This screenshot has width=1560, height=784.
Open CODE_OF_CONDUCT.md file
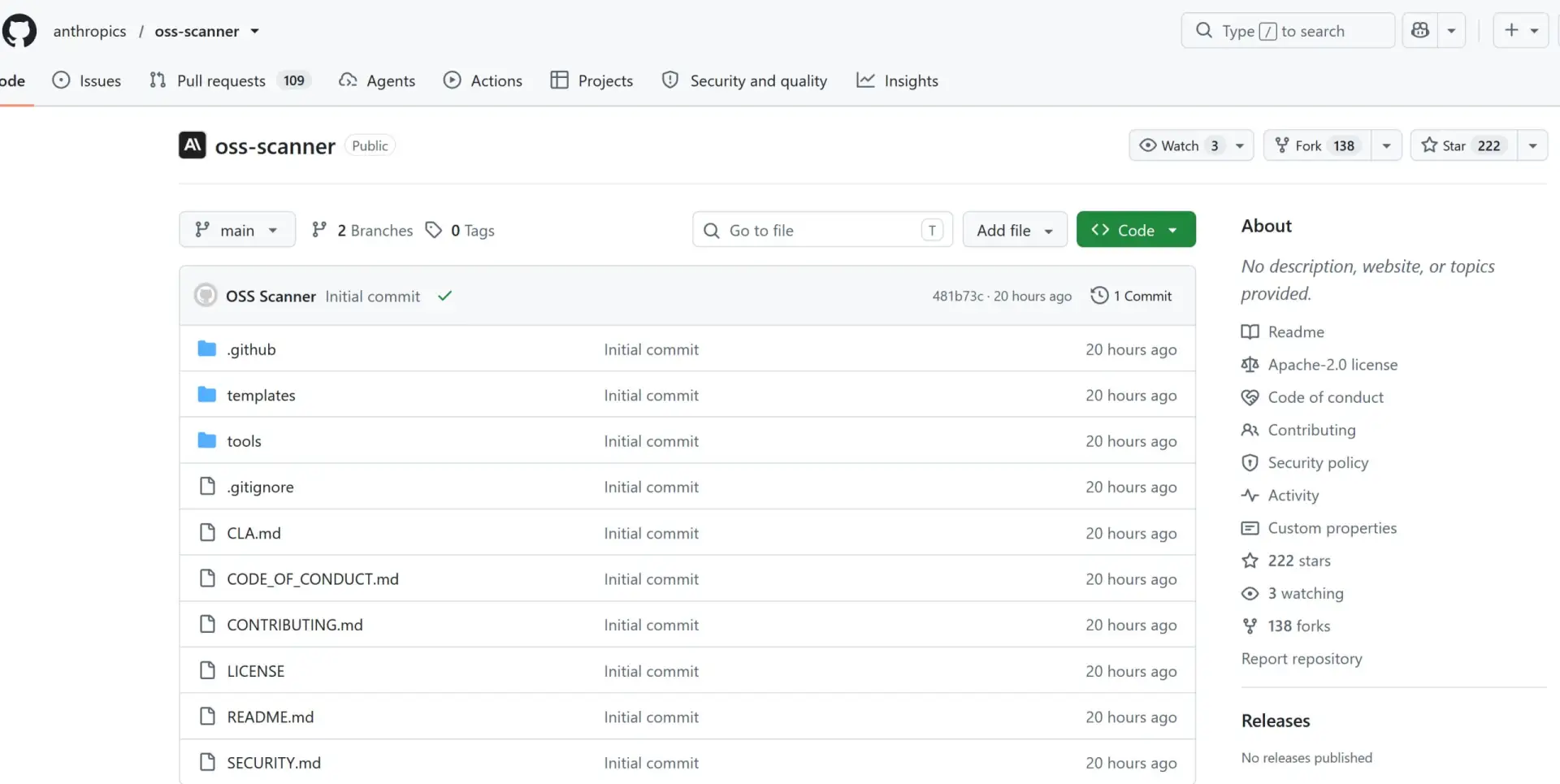click(x=313, y=578)
